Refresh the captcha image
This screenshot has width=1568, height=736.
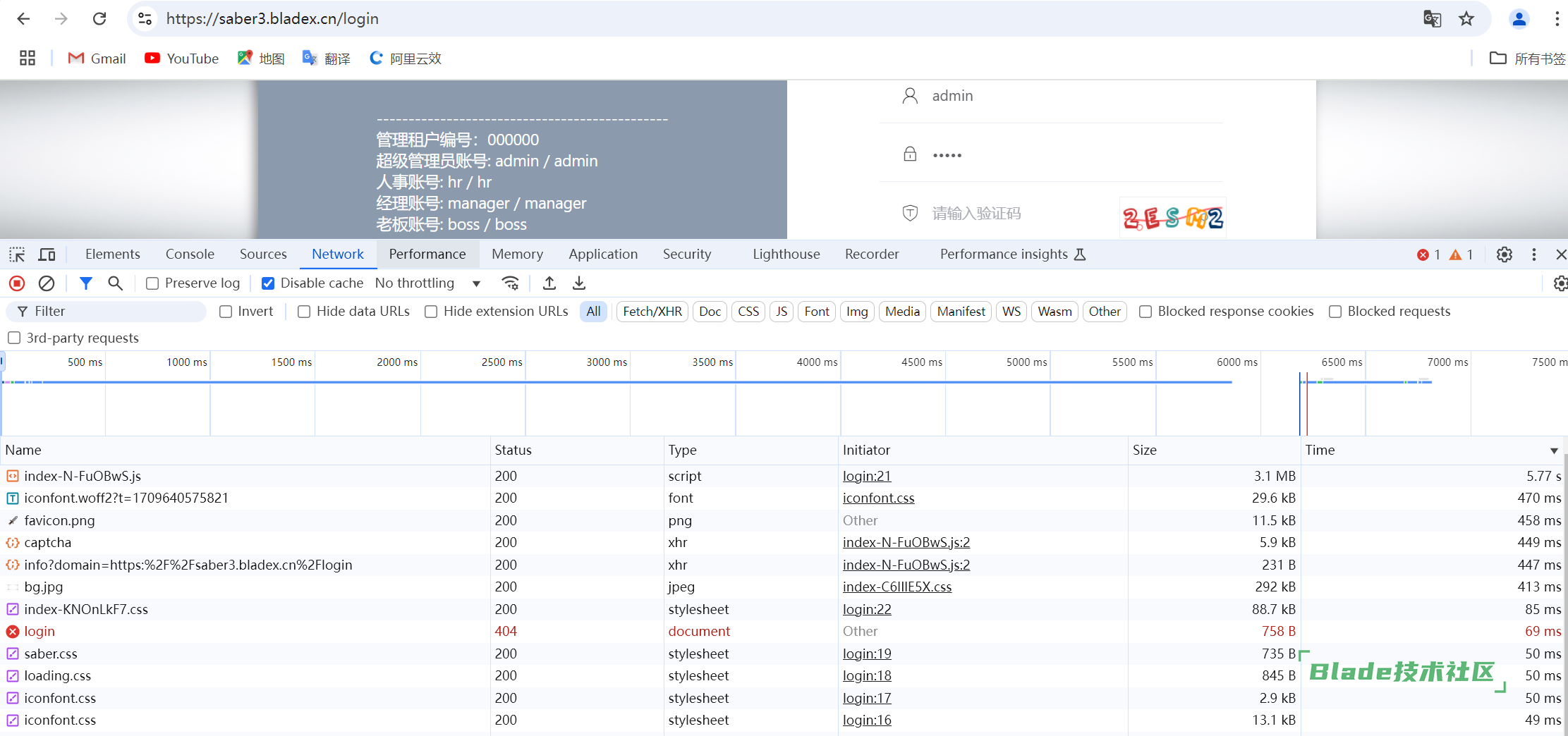coord(1172,218)
